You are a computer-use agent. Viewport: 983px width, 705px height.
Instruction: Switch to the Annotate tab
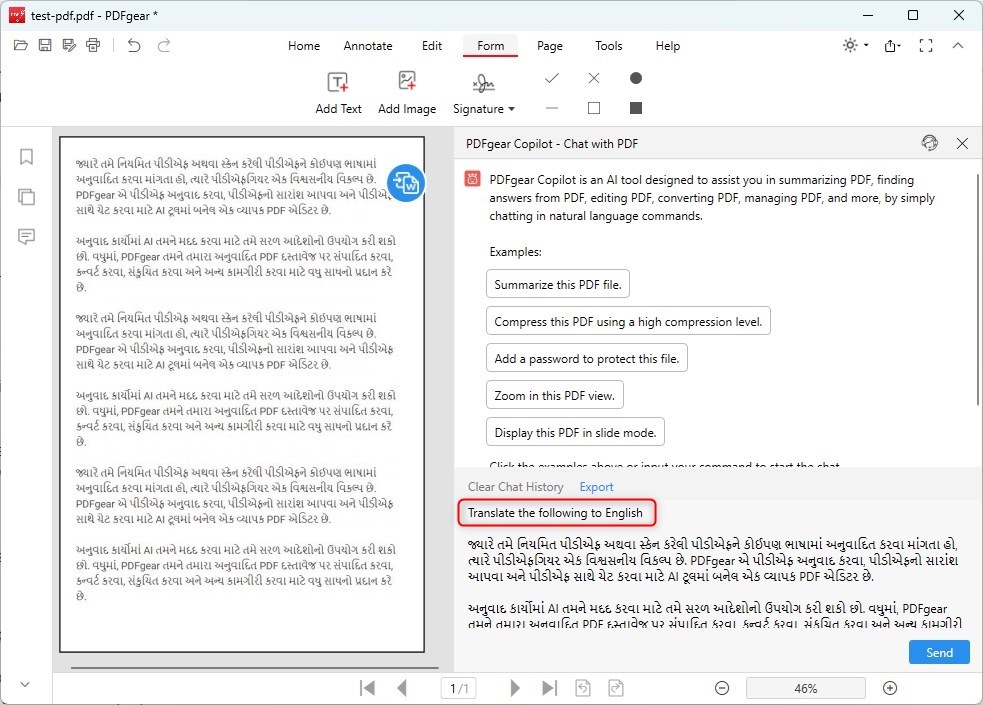368,45
